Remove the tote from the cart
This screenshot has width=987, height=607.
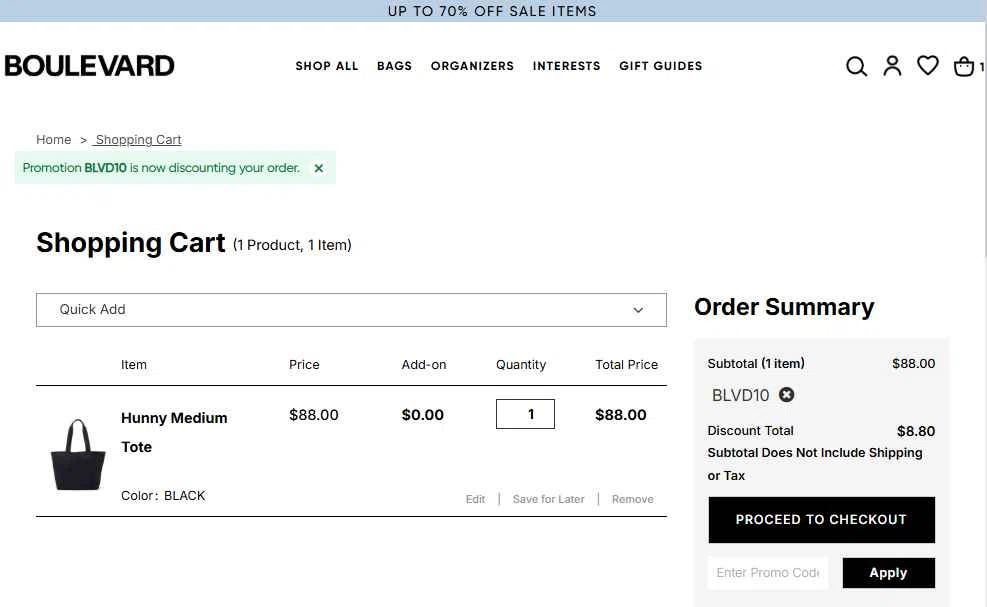633,499
